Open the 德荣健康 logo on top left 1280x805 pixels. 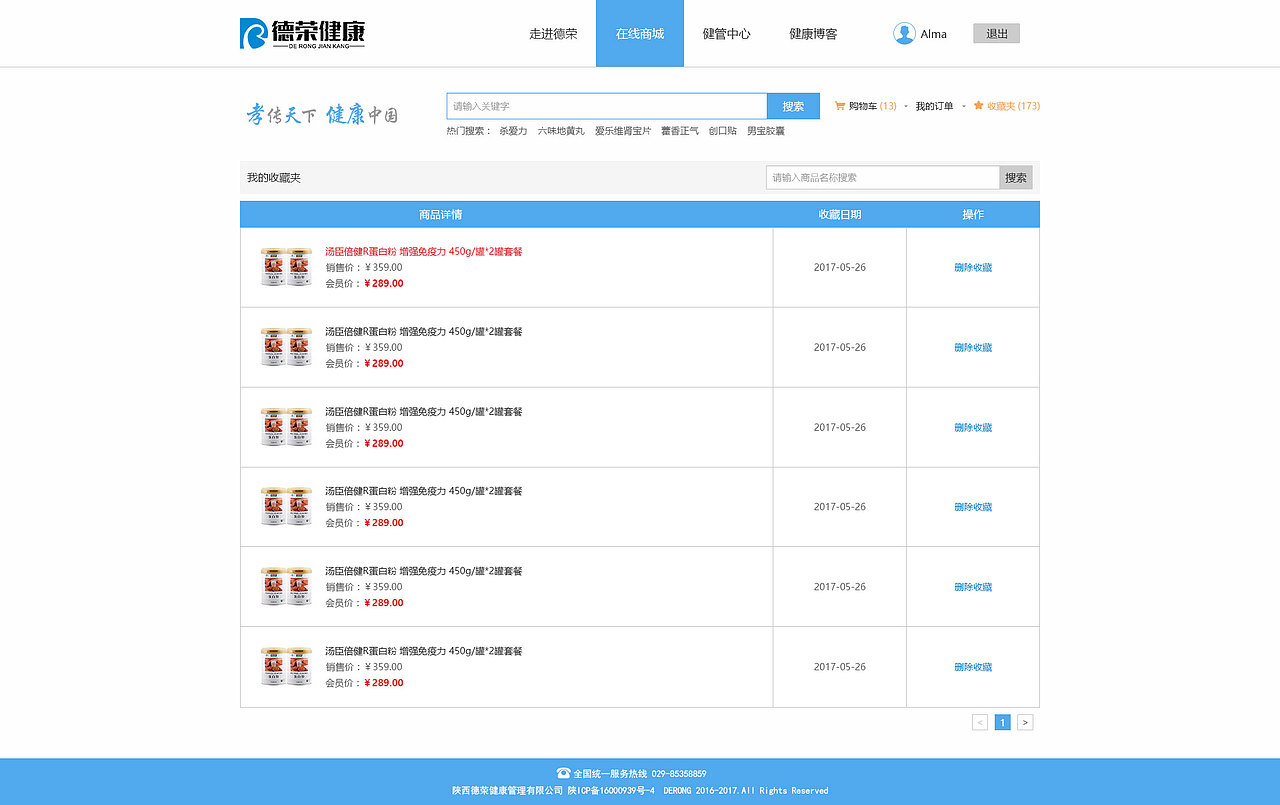click(302, 32)
